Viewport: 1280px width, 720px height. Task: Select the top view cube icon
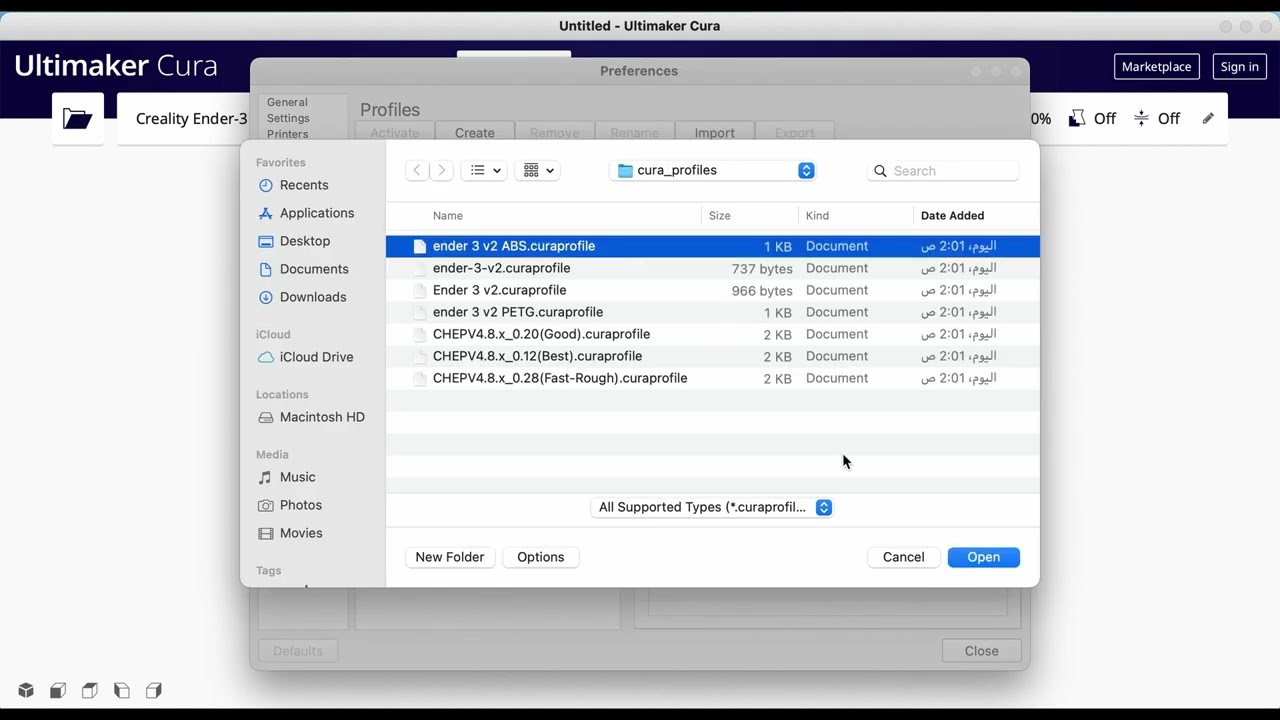pos(90,690)
